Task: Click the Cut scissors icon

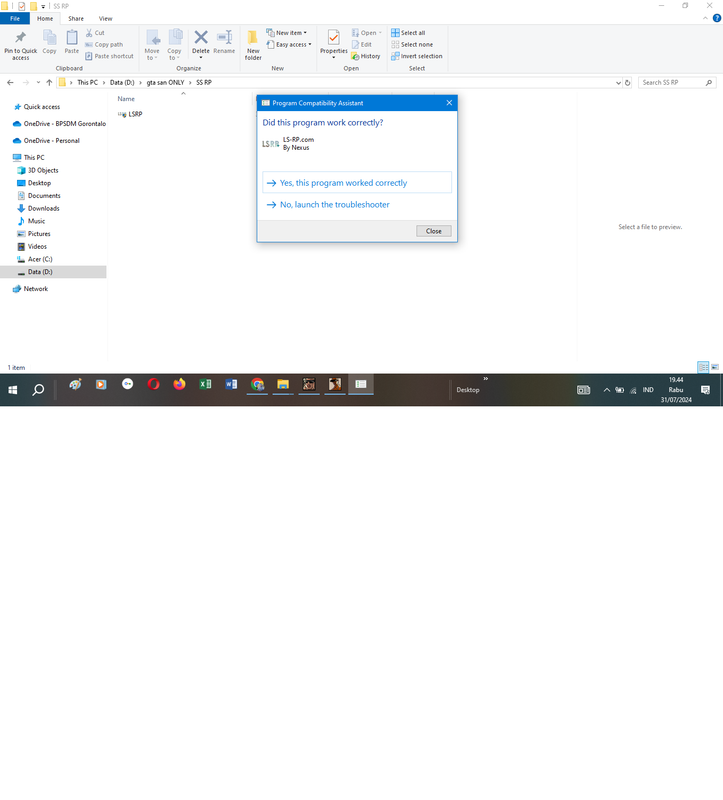Action: click(x=89, y=33)
